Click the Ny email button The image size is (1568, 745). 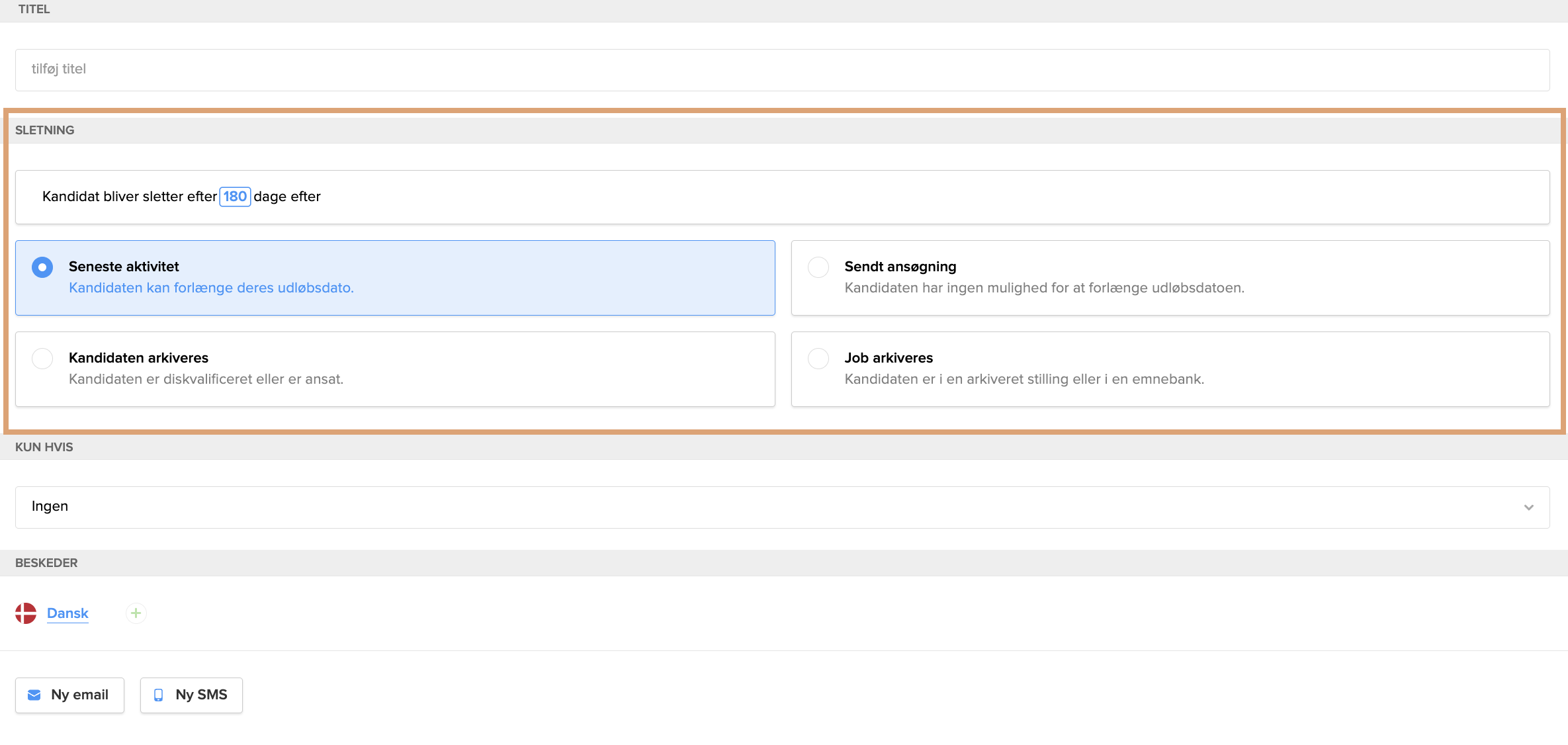(x=69, y=695)
